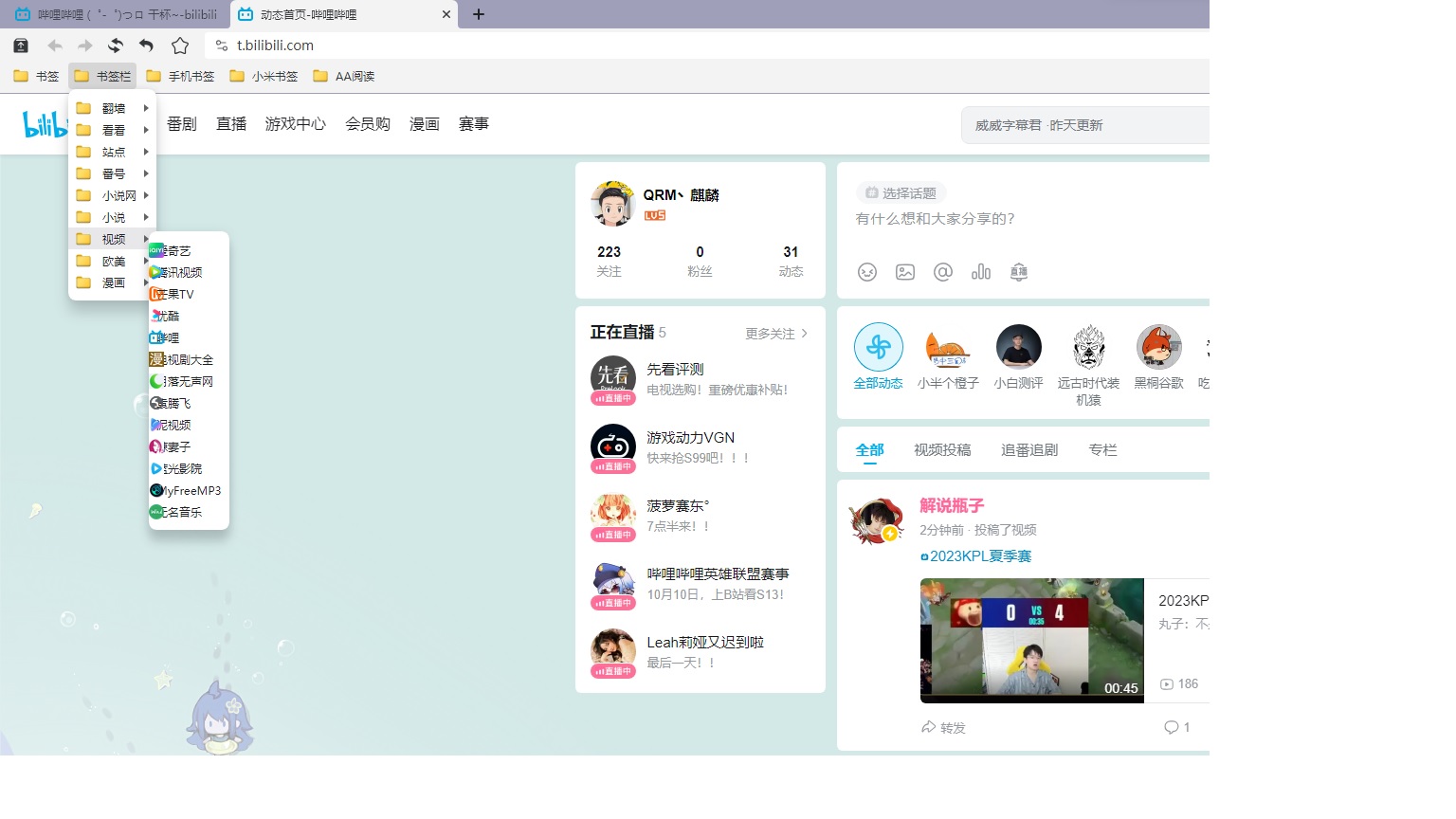Click the 选择话题 topic button
1456x819 pixels.
pyautogui.click(x=901, y=192)
